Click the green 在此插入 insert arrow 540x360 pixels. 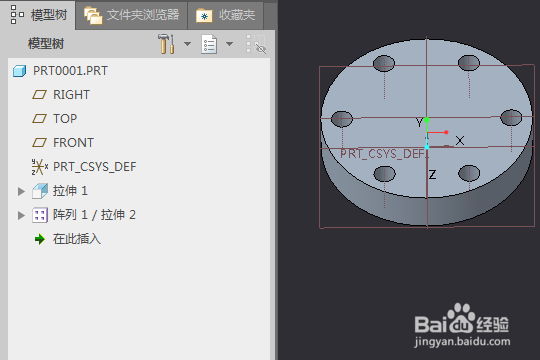click(x=40, y=239)
